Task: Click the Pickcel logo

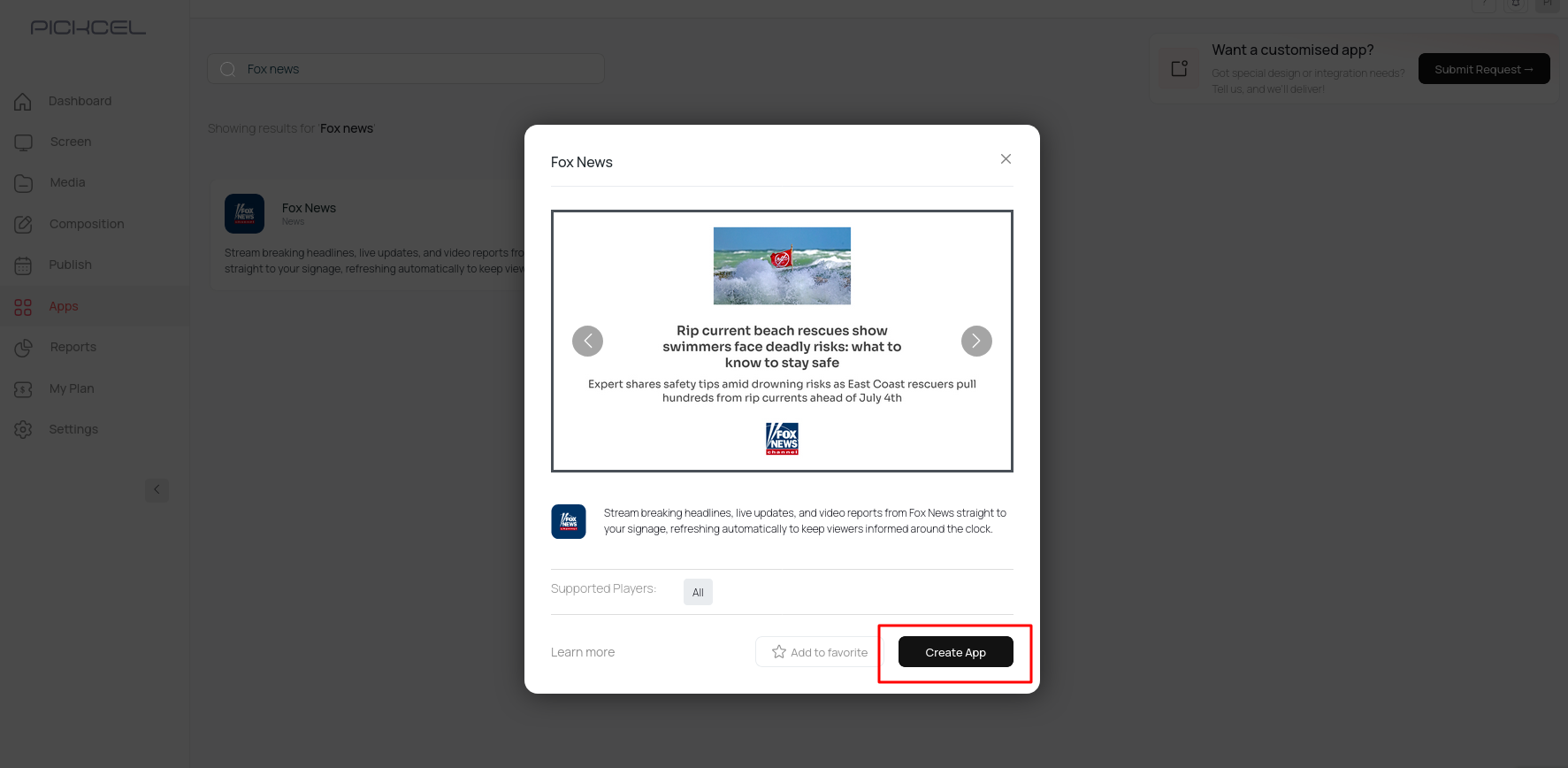Action: point(88,27)
